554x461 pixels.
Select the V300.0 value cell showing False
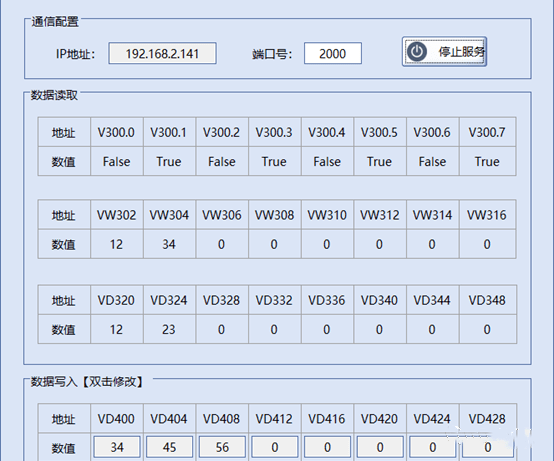(x=117, y=161)
